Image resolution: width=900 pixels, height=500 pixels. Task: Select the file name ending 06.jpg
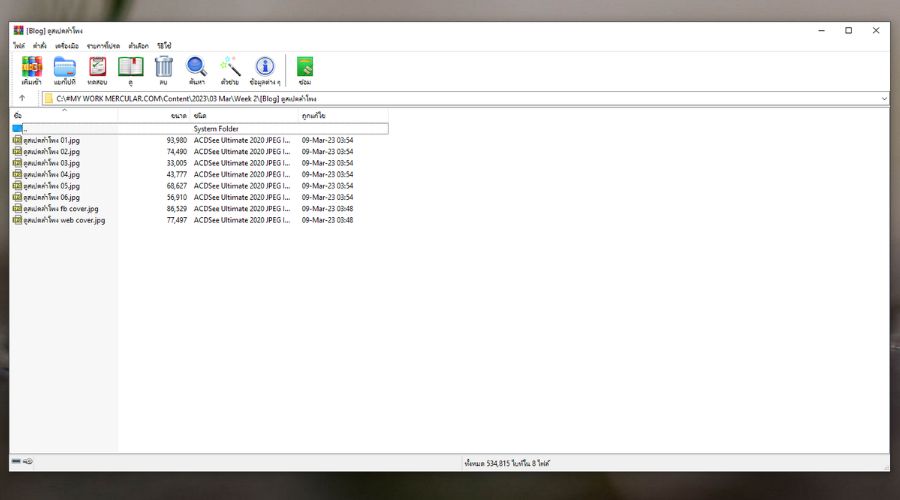pyautogui.click(x=52, y=197)
